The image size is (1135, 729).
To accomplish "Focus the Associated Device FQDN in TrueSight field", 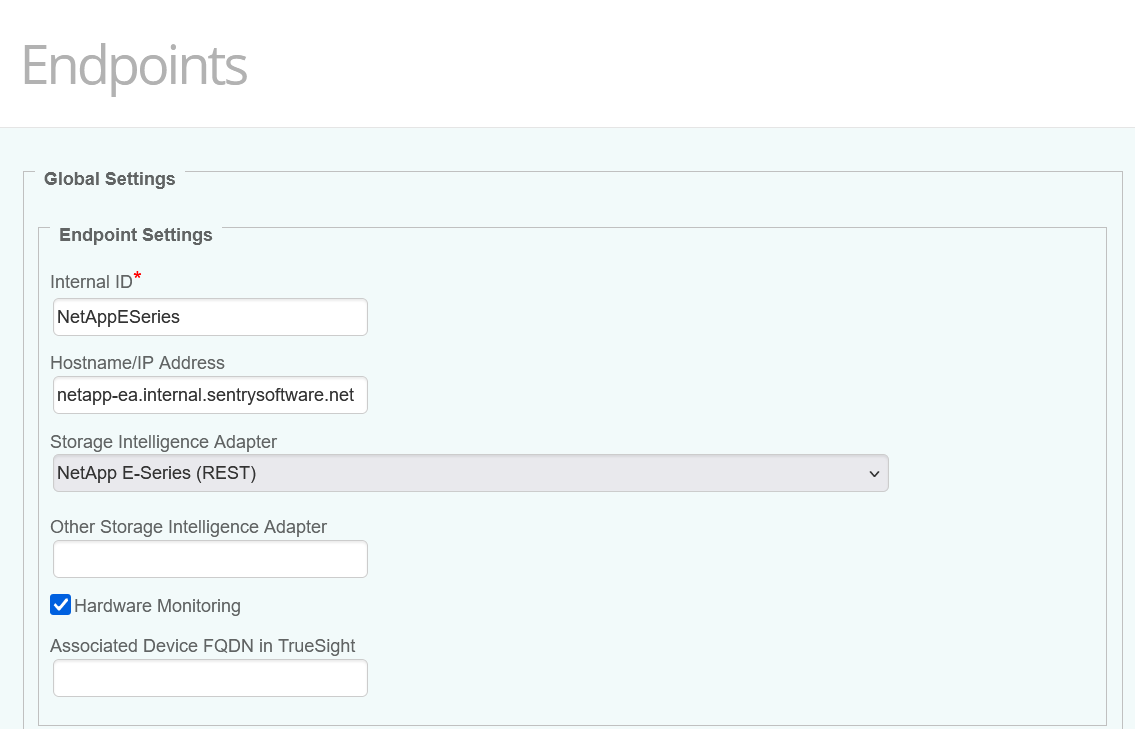I will (x=210, y=677).
